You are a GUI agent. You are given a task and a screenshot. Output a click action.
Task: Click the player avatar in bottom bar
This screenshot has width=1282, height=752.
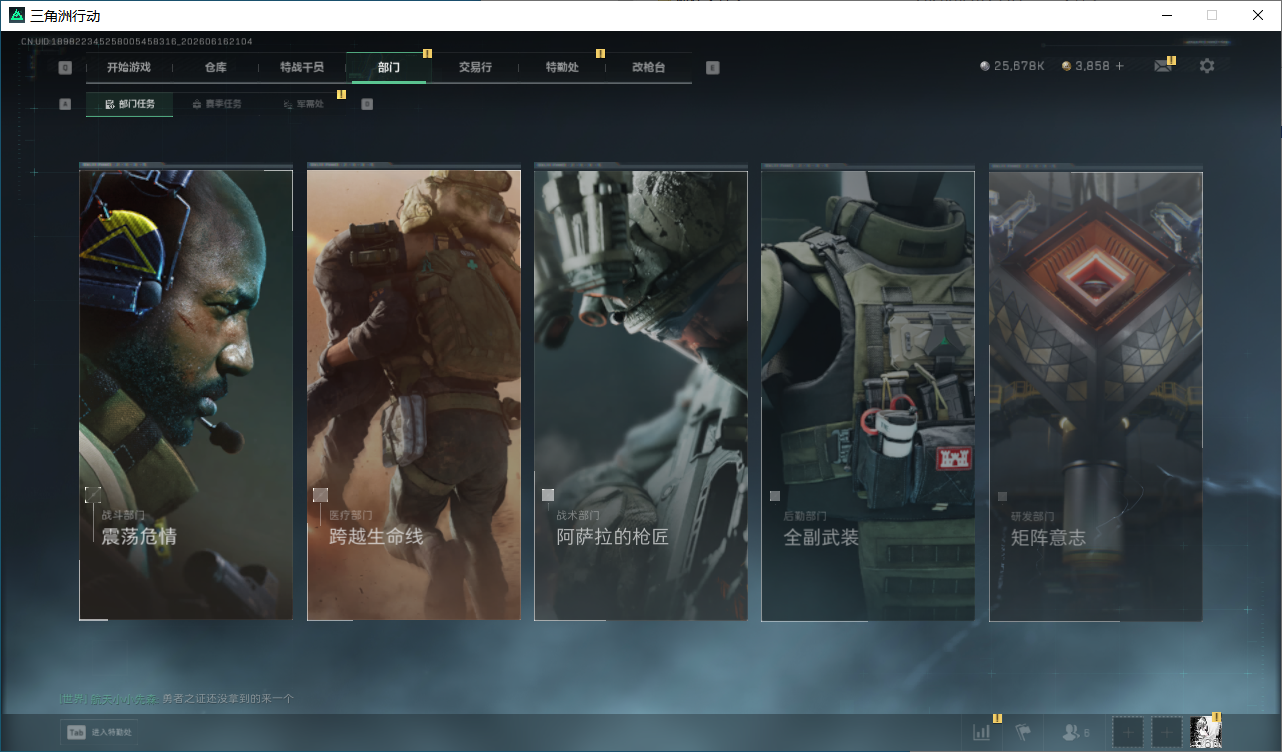[x=1207, y=732]
